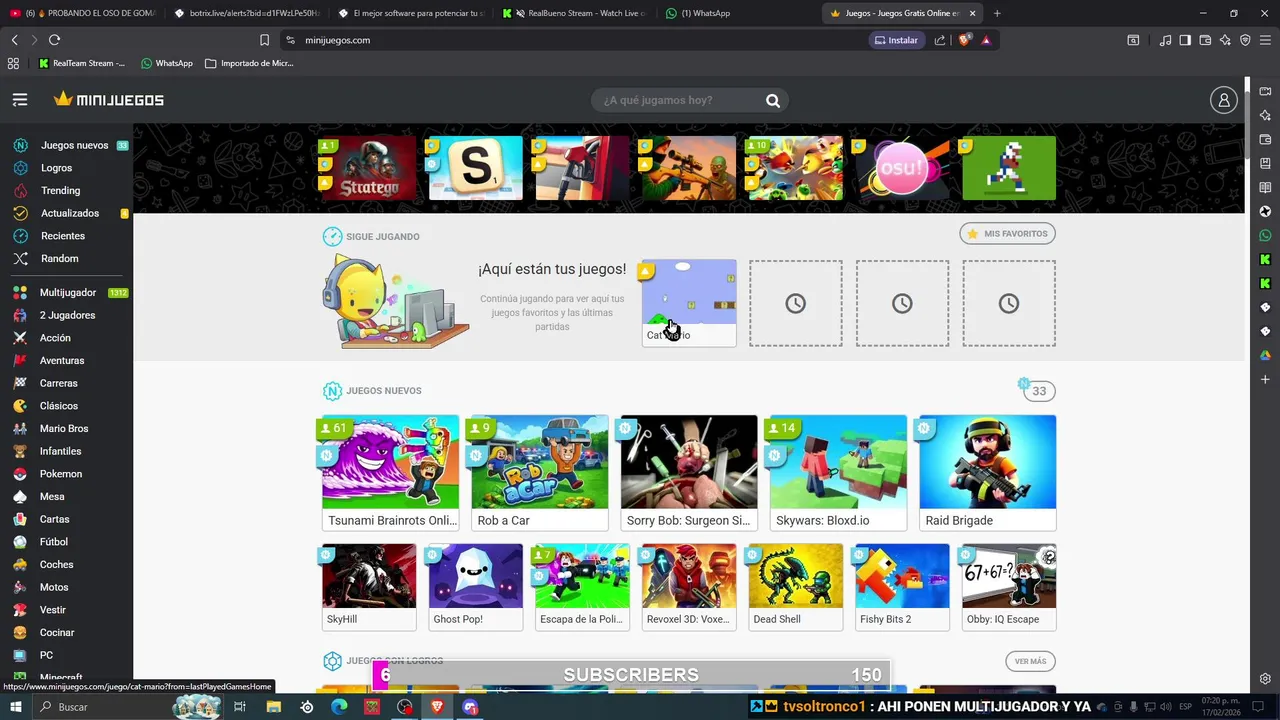Image resolution: width=1280 pixels, height=720 pixels.
Task: Open the SkyHill game card
Action: point(369,587)
